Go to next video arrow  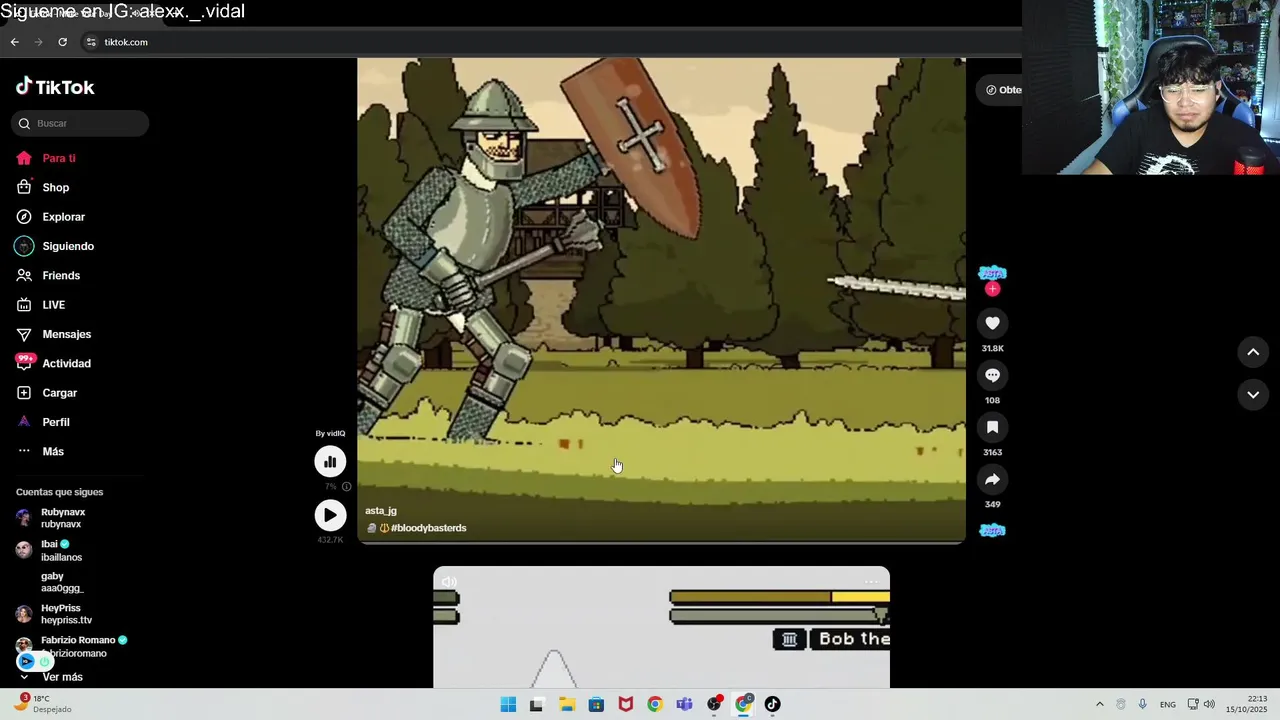coord(1253,395)
